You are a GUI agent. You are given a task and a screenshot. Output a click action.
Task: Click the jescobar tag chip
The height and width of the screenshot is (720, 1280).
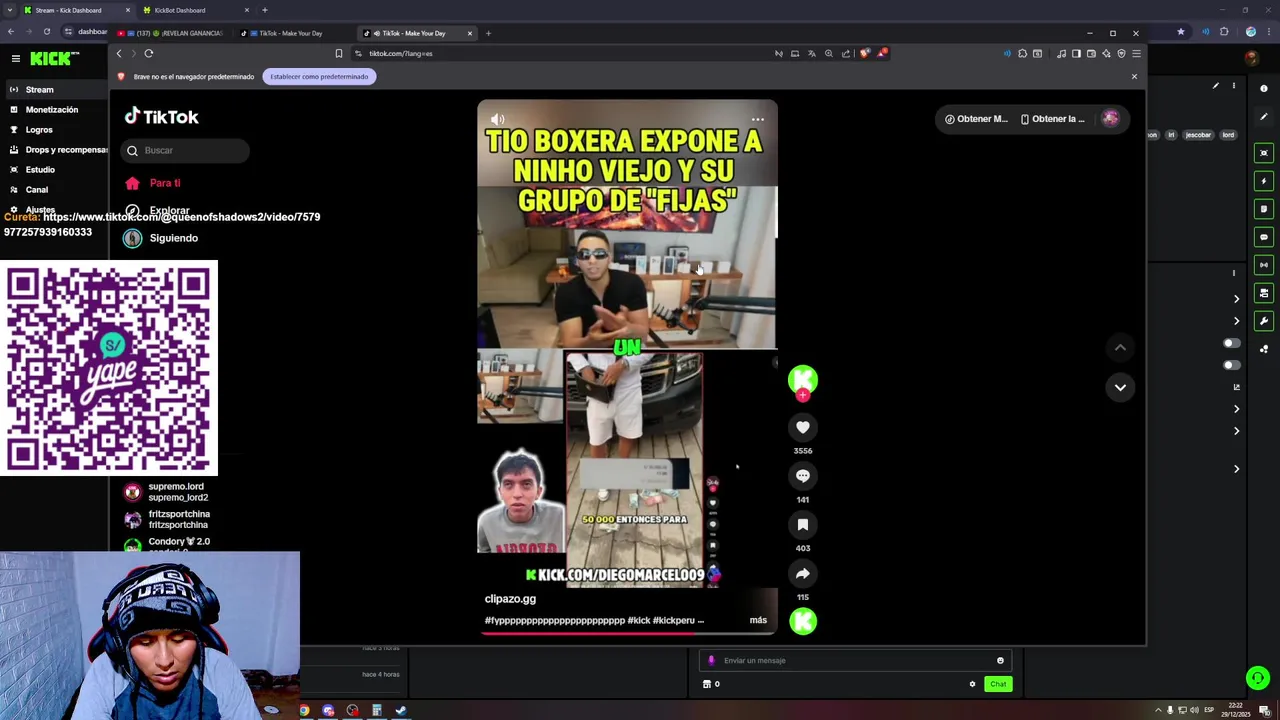click(1198, 135)
